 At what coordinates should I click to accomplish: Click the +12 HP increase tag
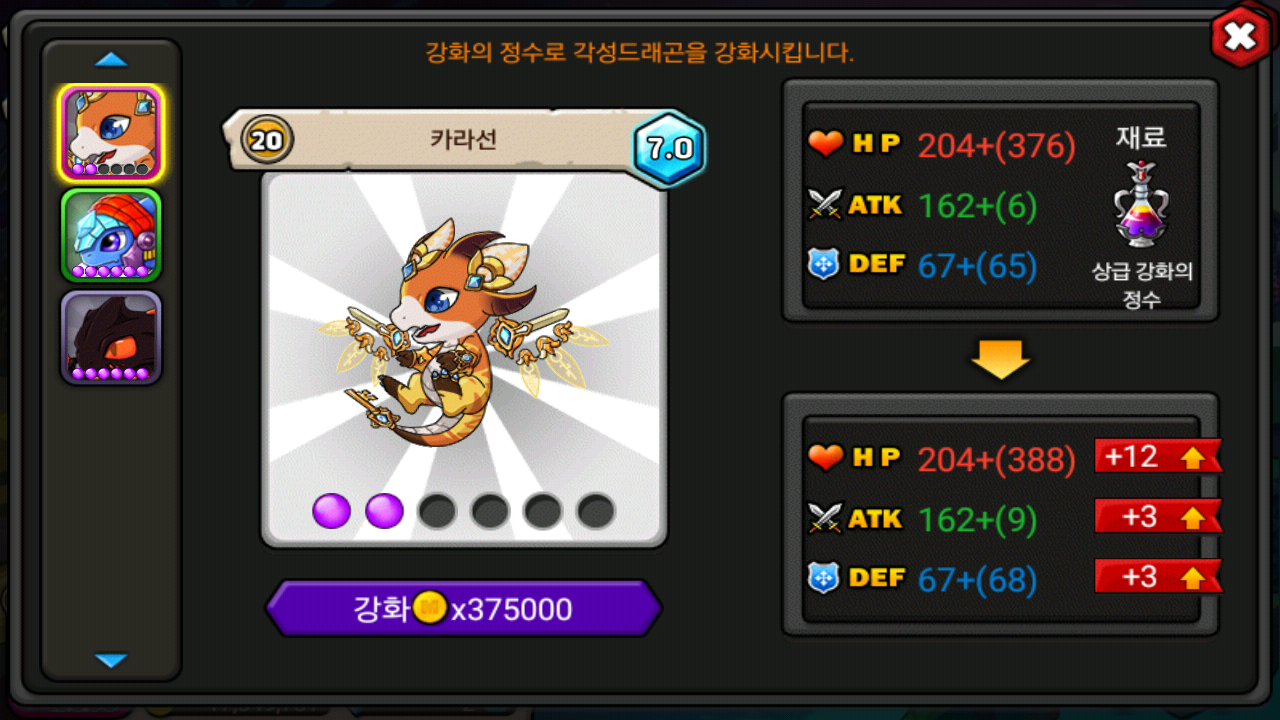coord(1157,456)
